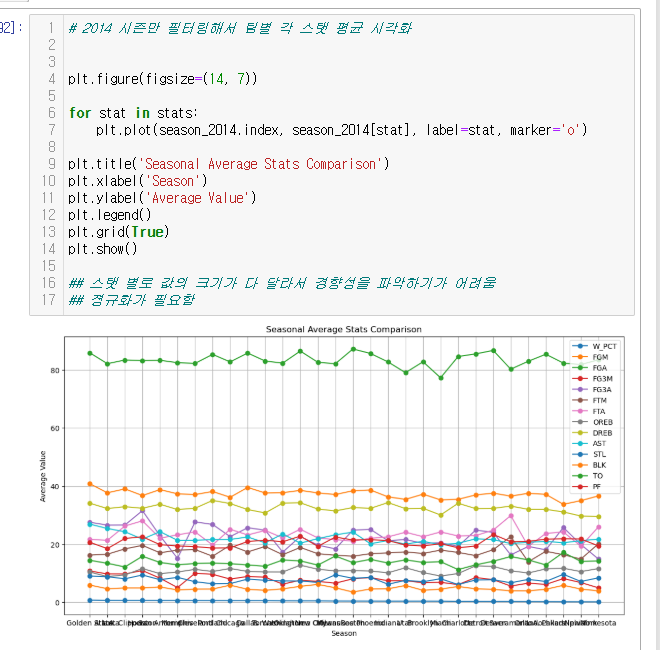Click the DREB legend entry
Viewport: 660px width, 650px height.
coord(593,433)
